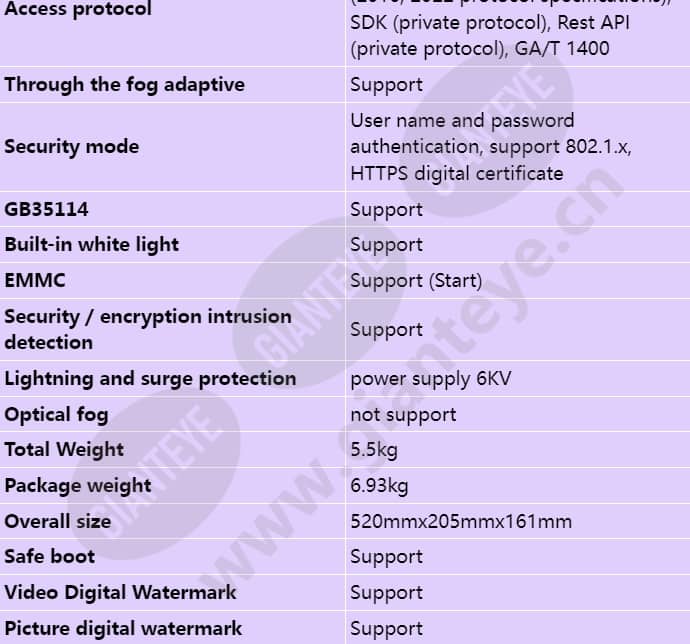
Task: Select the "Safe boot" row label
Action: [50, 556]
